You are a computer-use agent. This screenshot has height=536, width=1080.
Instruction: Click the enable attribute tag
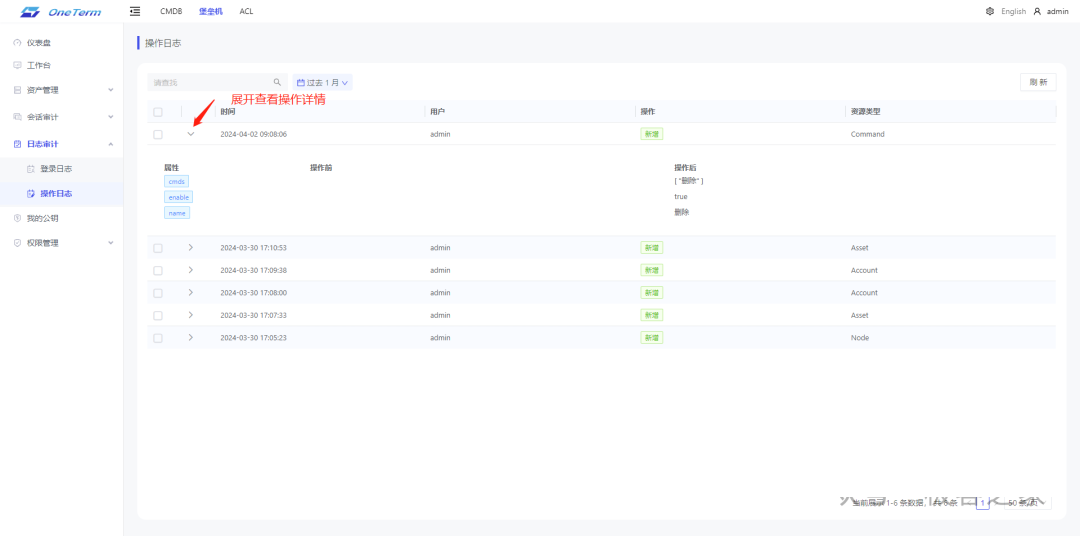point(178,197)
